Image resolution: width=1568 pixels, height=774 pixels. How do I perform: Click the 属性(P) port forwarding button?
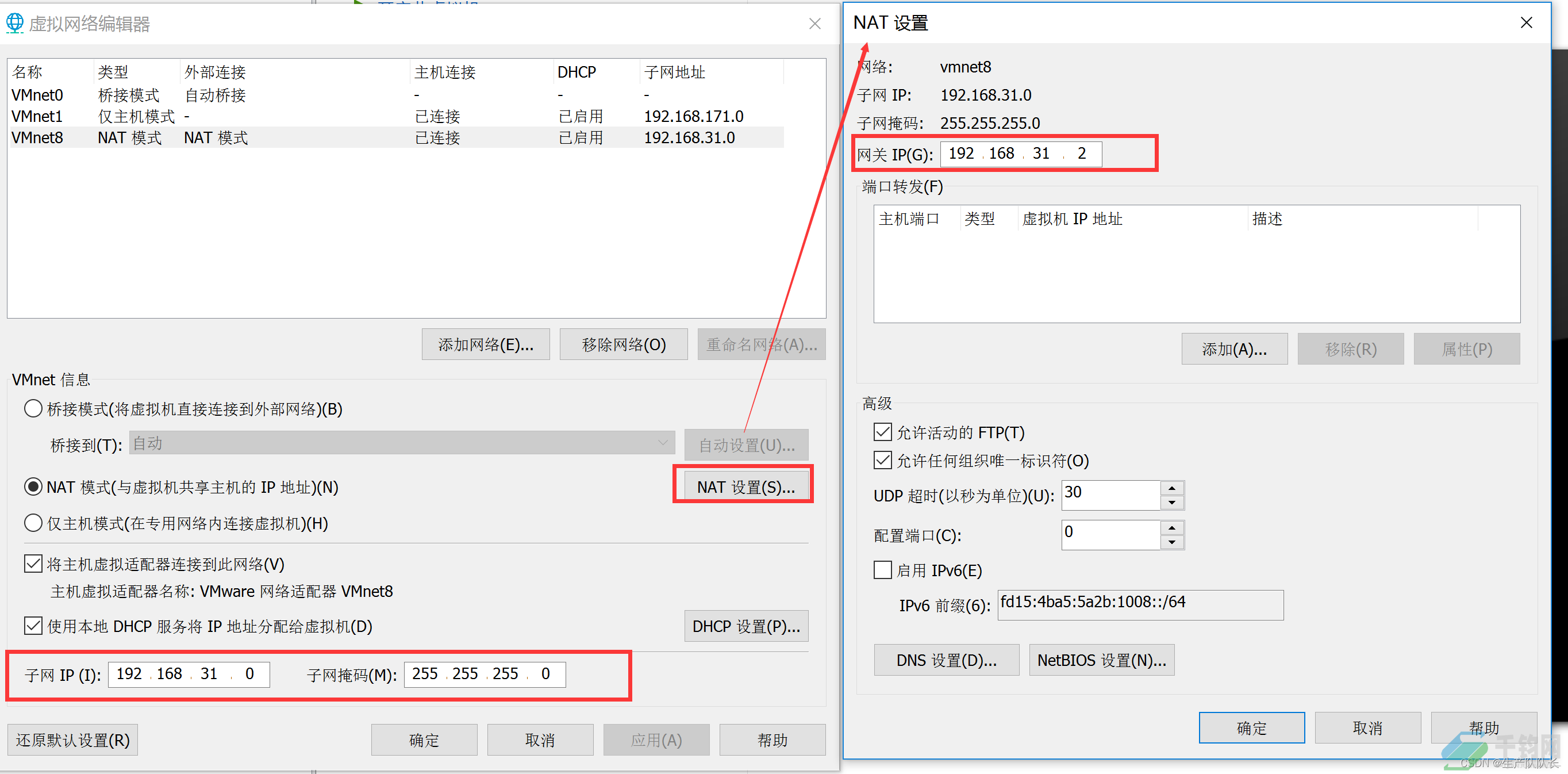click(x=1467, y=349)
